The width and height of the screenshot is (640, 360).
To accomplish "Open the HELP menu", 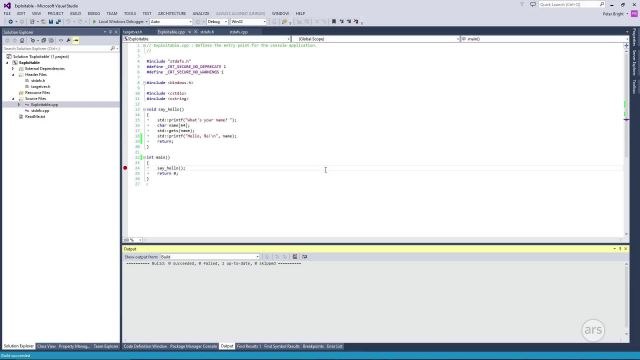I will (x=300, y=13).
